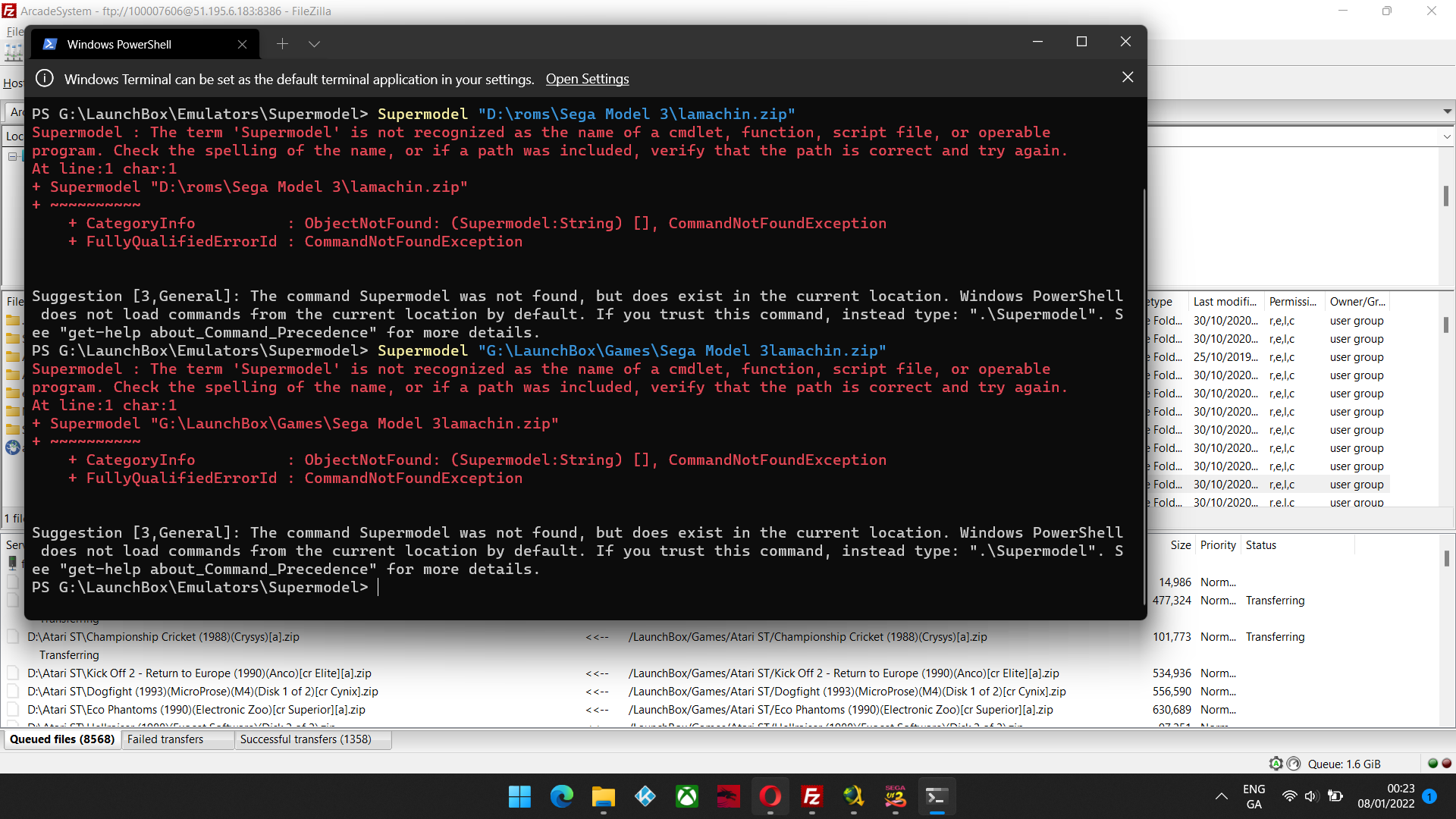The width and height of the screenshot is (1456, 819).
Task: Open the Sega VF3 taskbar icon
Action: [895, 796]
